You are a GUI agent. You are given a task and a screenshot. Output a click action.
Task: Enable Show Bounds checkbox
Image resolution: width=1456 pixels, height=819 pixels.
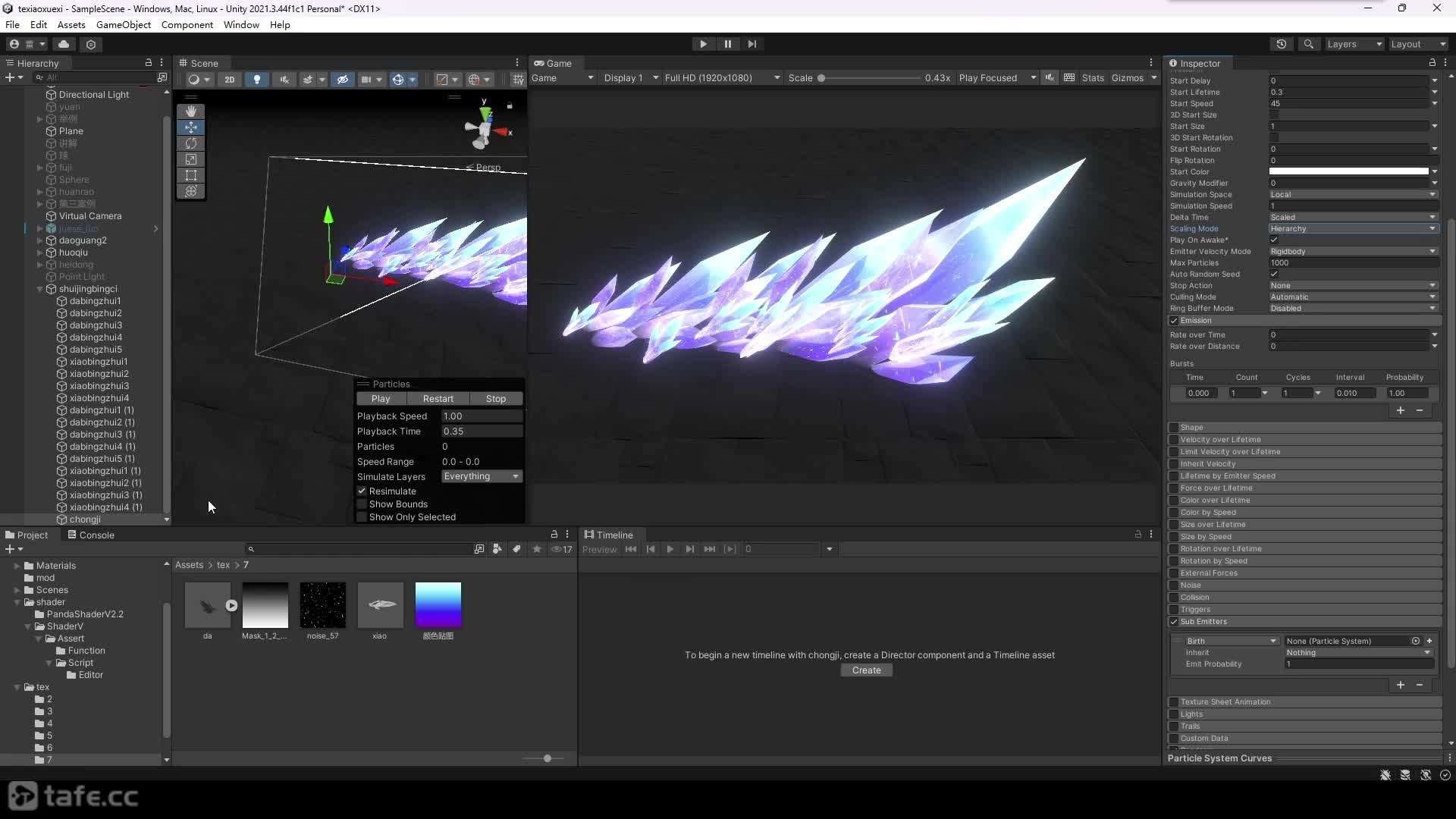point(362,504)
